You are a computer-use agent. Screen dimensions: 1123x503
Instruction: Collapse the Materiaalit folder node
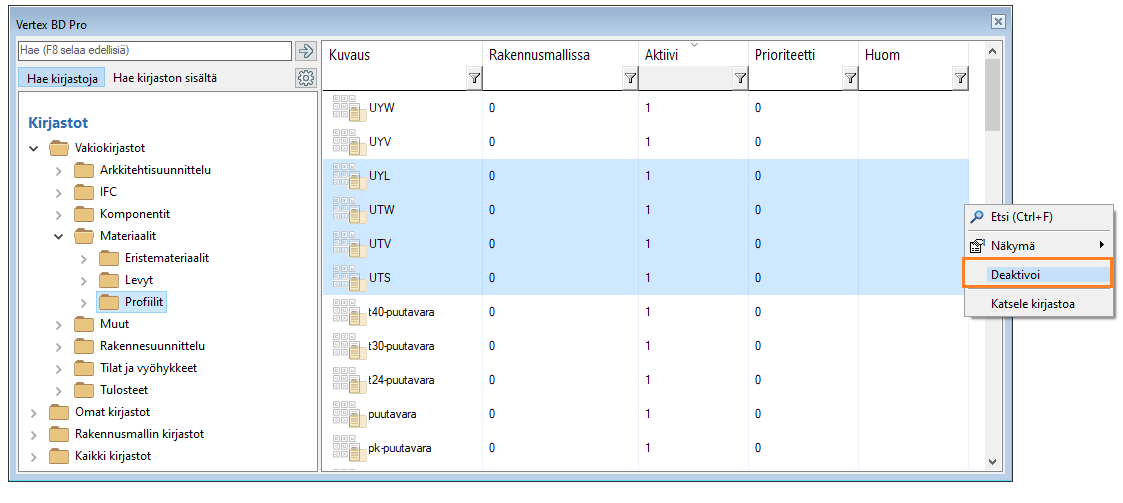click(59, 237)
